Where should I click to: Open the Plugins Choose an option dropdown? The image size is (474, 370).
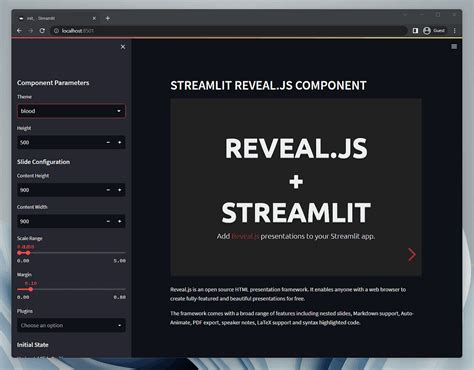click(71, 325)
